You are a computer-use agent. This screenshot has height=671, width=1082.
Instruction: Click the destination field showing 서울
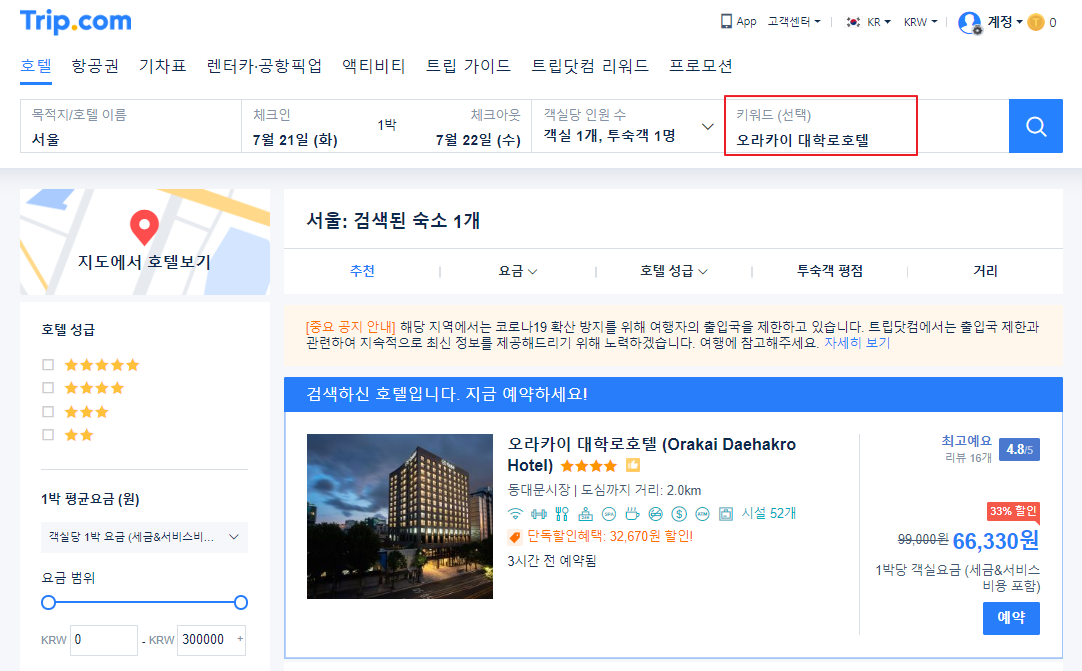tap(130, 126)
